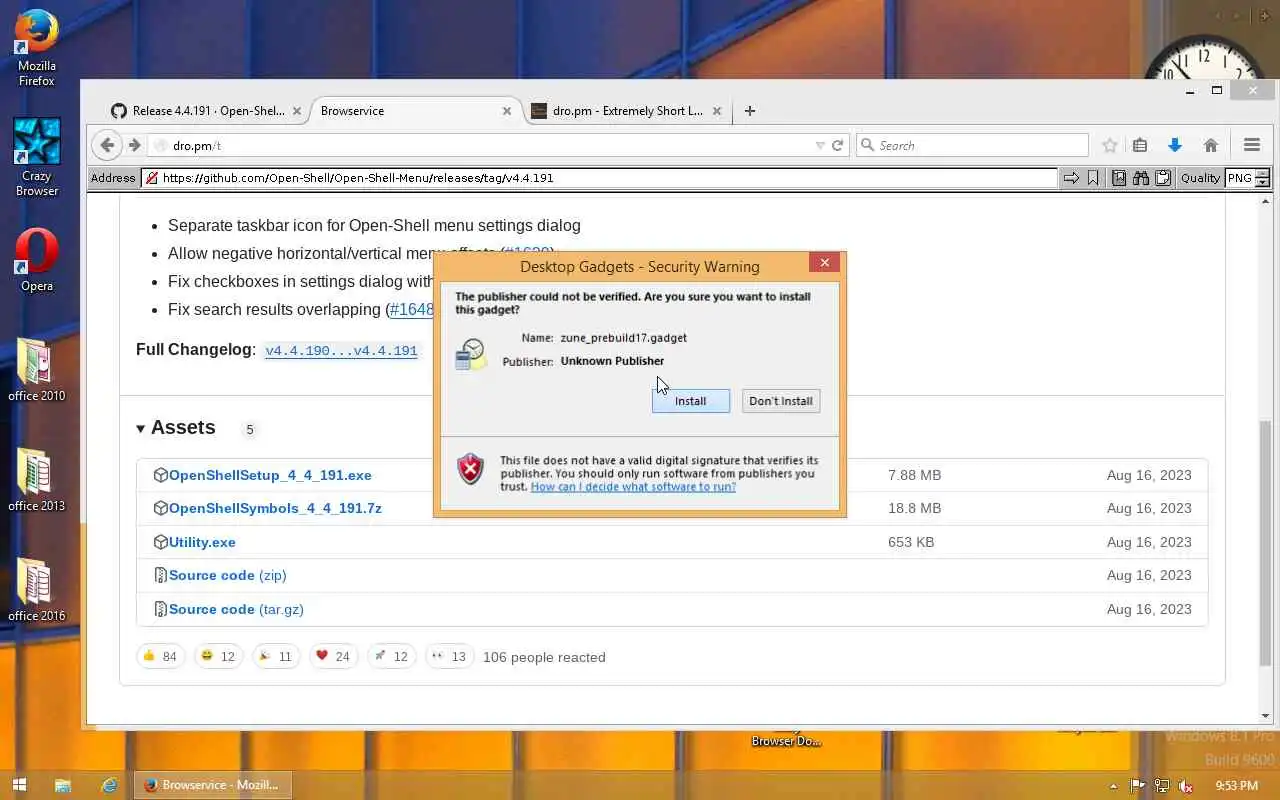
Task: Open Mozilla Firefox desktop shortcut
Action: pyautogui.click(x=37, y=48)
